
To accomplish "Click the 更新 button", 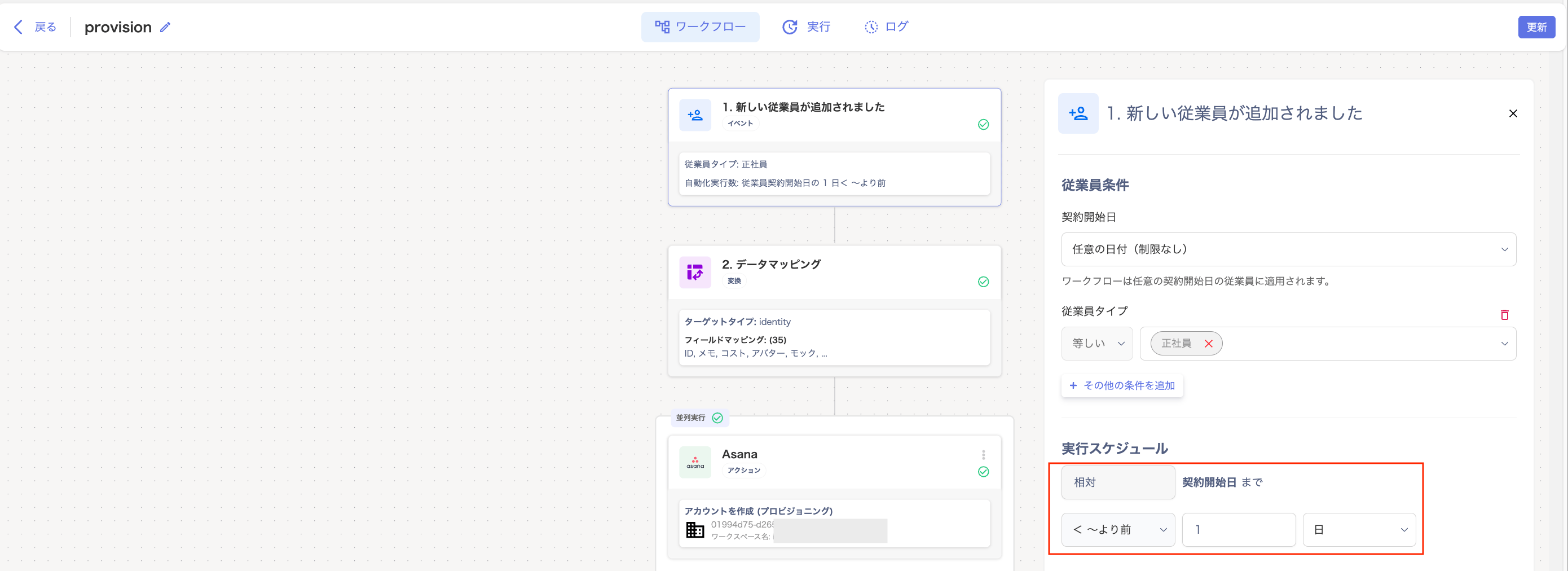I will click(1536, 28).
